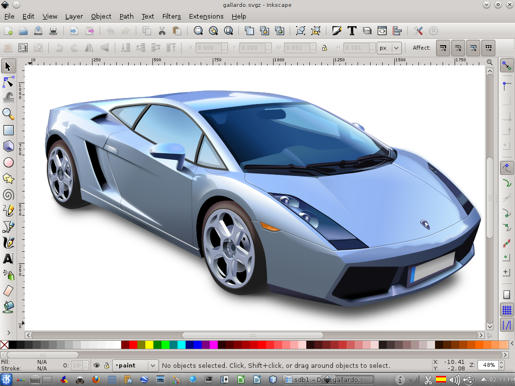
Task: Click the Cut scissors icon
Action: [162, 31]
